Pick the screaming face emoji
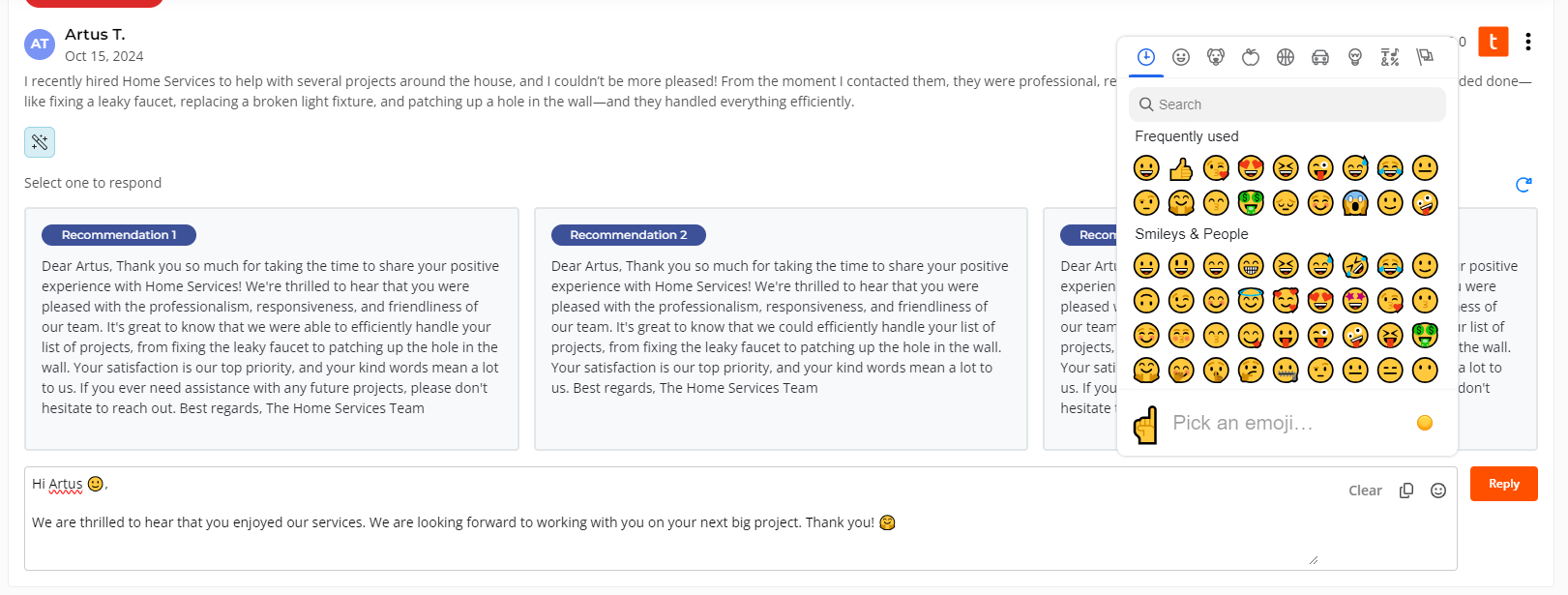This screenshot has height=595, width=1568. [x=1355, y=203]
